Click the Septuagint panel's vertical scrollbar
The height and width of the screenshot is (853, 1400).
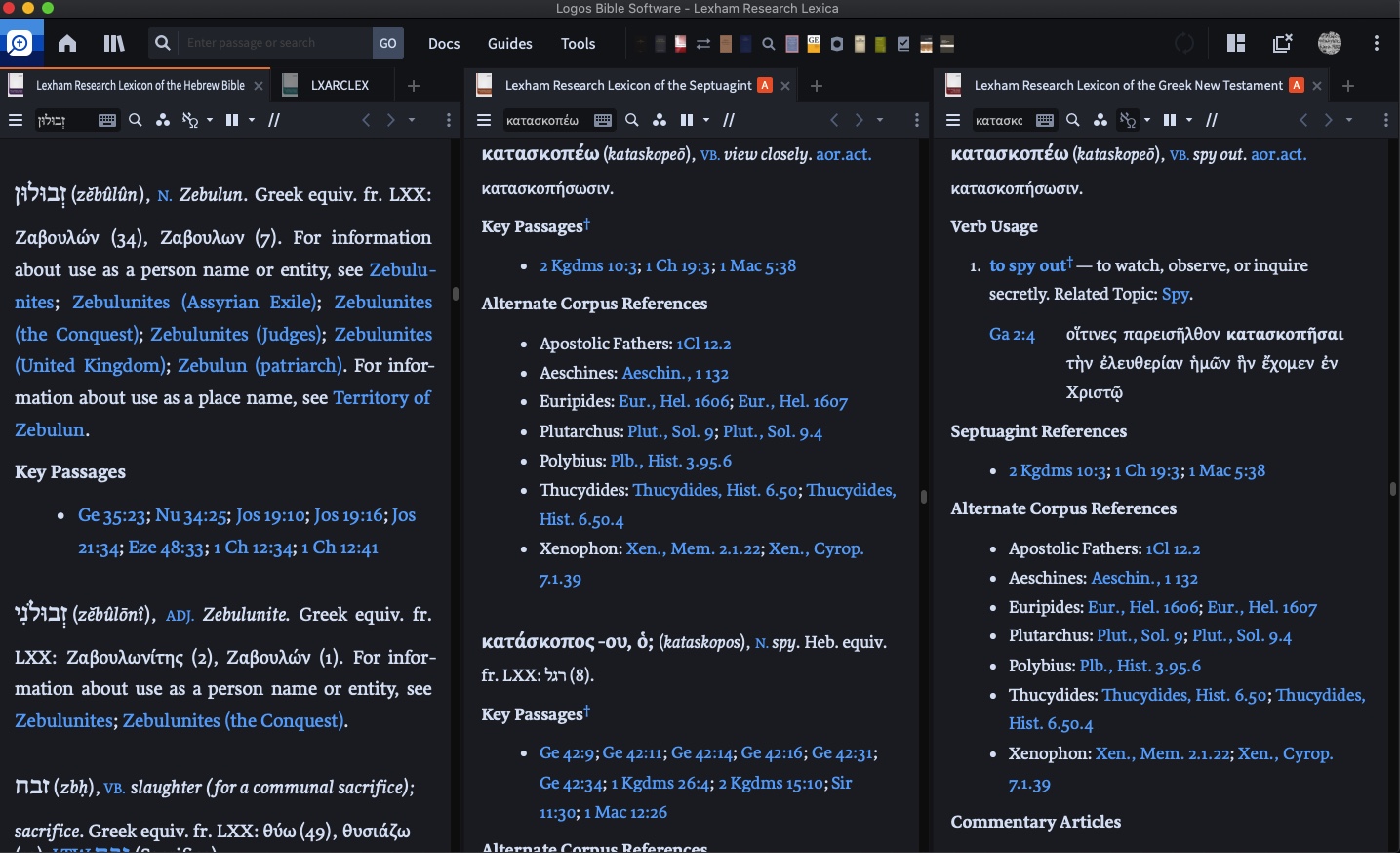[x=923, y=498]
